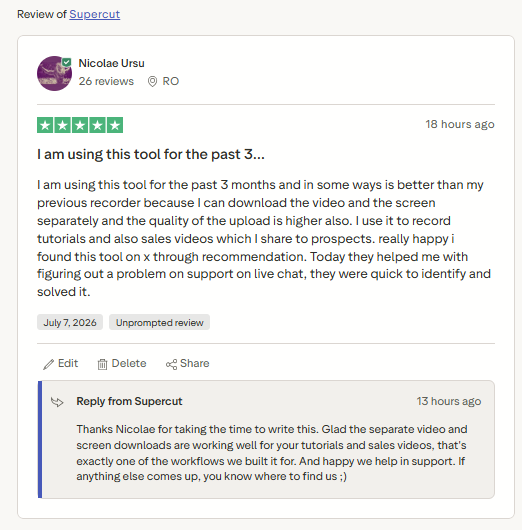Select the Share review button
This screenshot has height=530, width=522.
click(x=188, y=364)
